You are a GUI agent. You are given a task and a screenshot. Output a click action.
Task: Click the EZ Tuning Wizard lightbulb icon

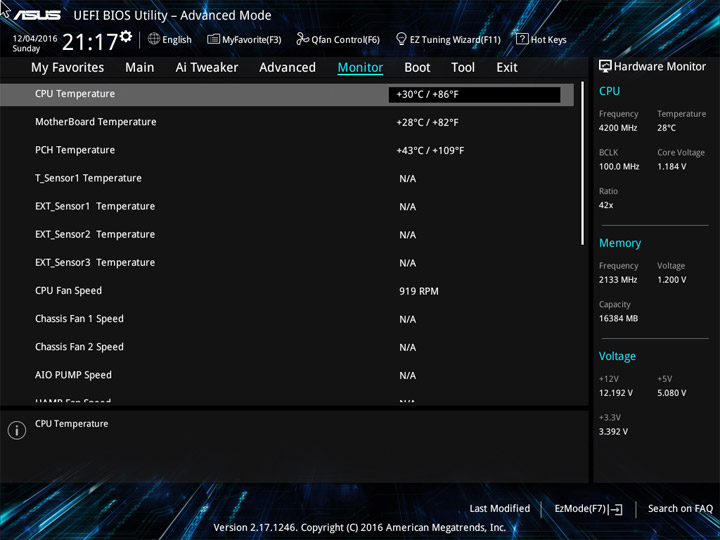point(401,39)
